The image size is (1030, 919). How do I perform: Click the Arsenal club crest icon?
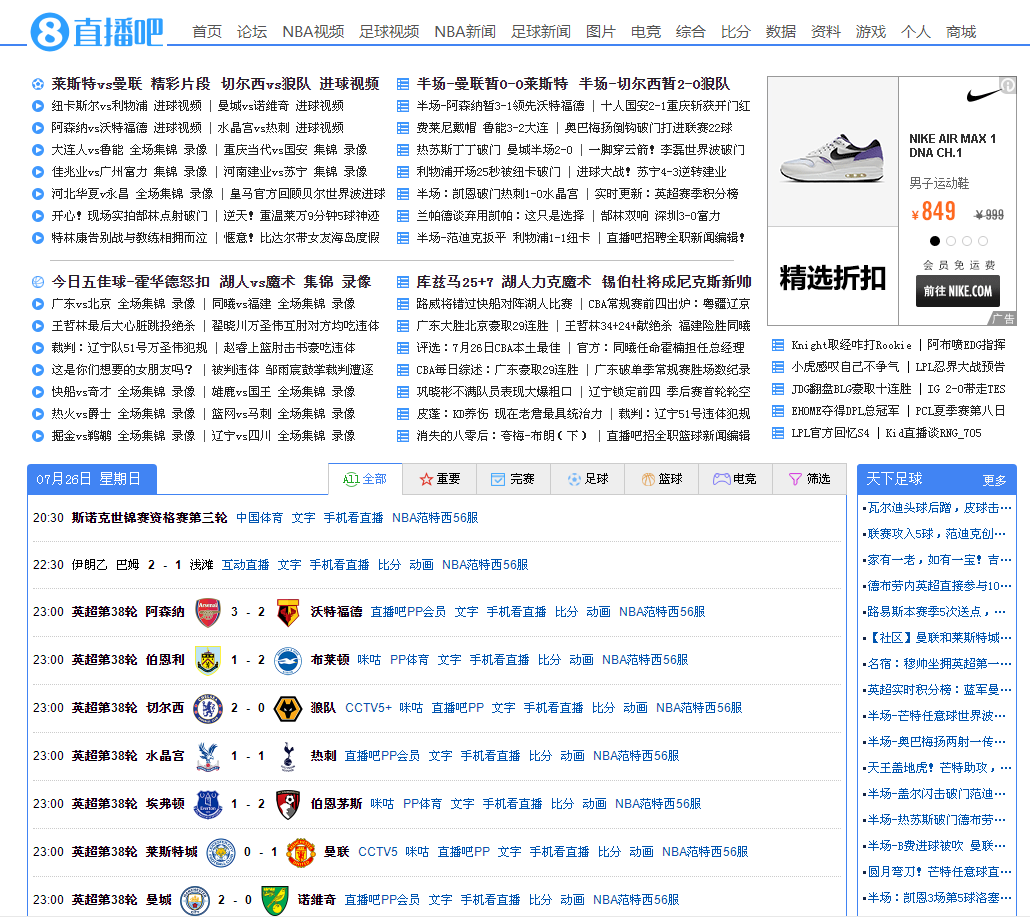click(x=208, y=612)
